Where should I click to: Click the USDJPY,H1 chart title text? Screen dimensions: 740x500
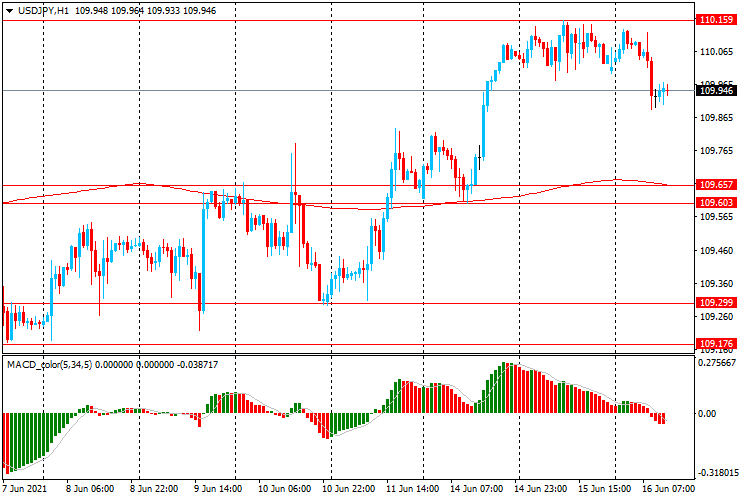pyautogui.click(x=43, y=10)
